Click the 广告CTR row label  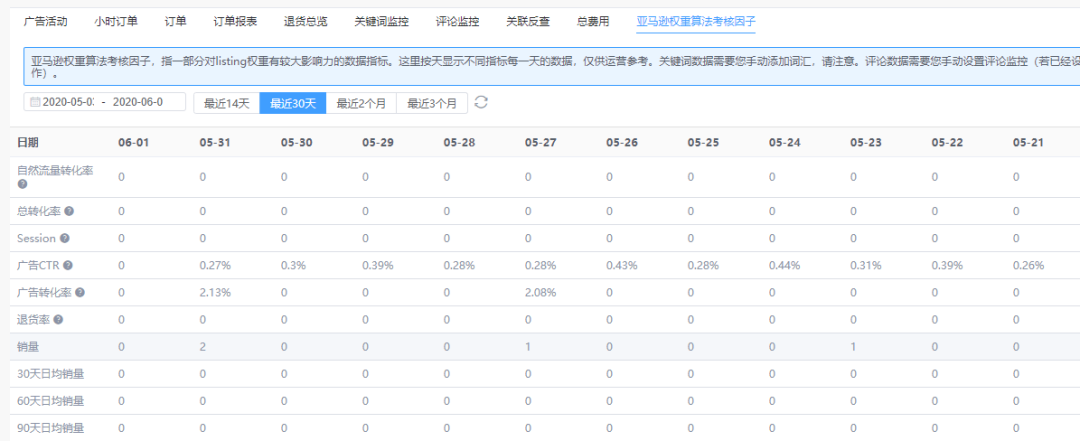pyautogui.click(x=39, y=265)
